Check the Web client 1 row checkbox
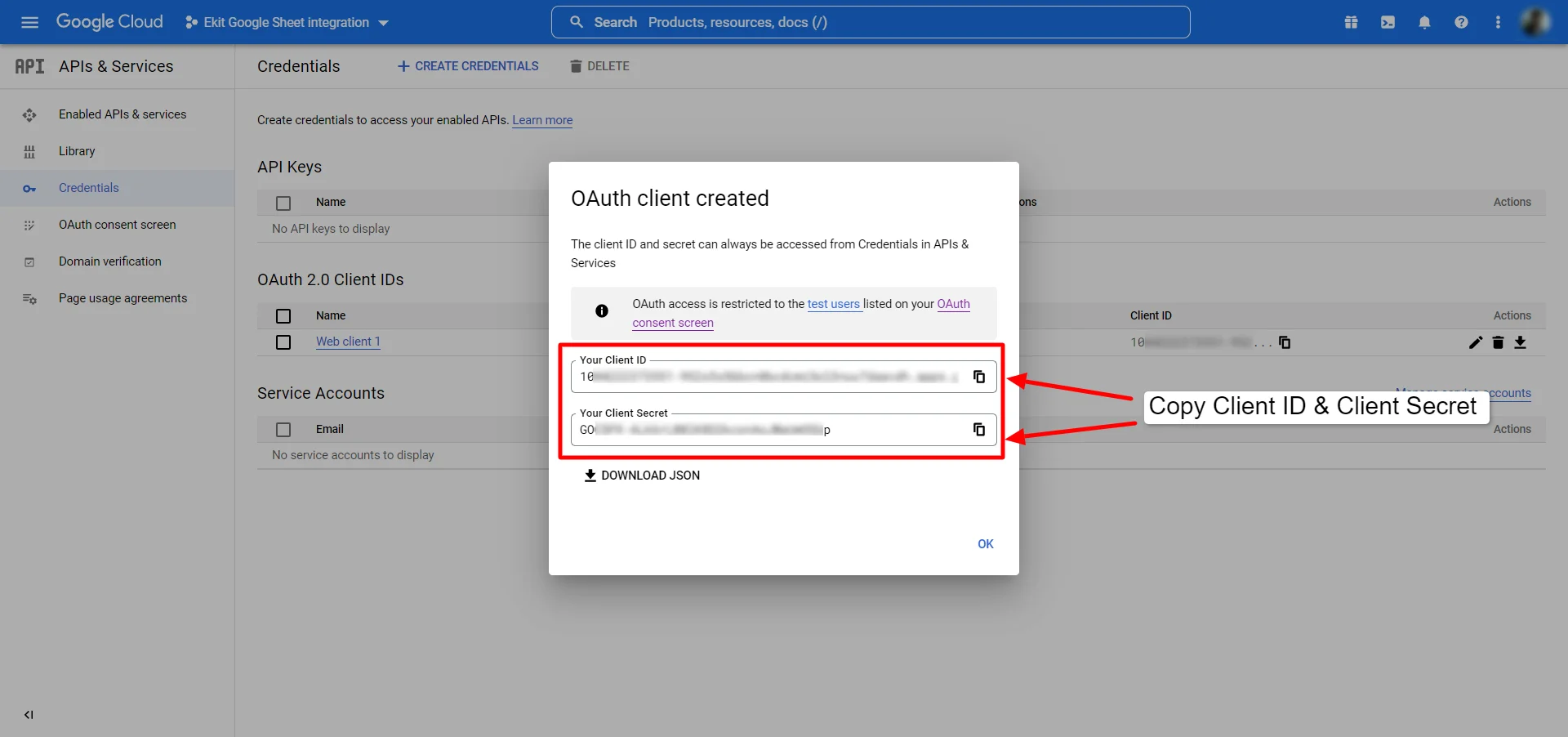Image resolution: width=1568 pixels, height=737 pixels. 283,342
